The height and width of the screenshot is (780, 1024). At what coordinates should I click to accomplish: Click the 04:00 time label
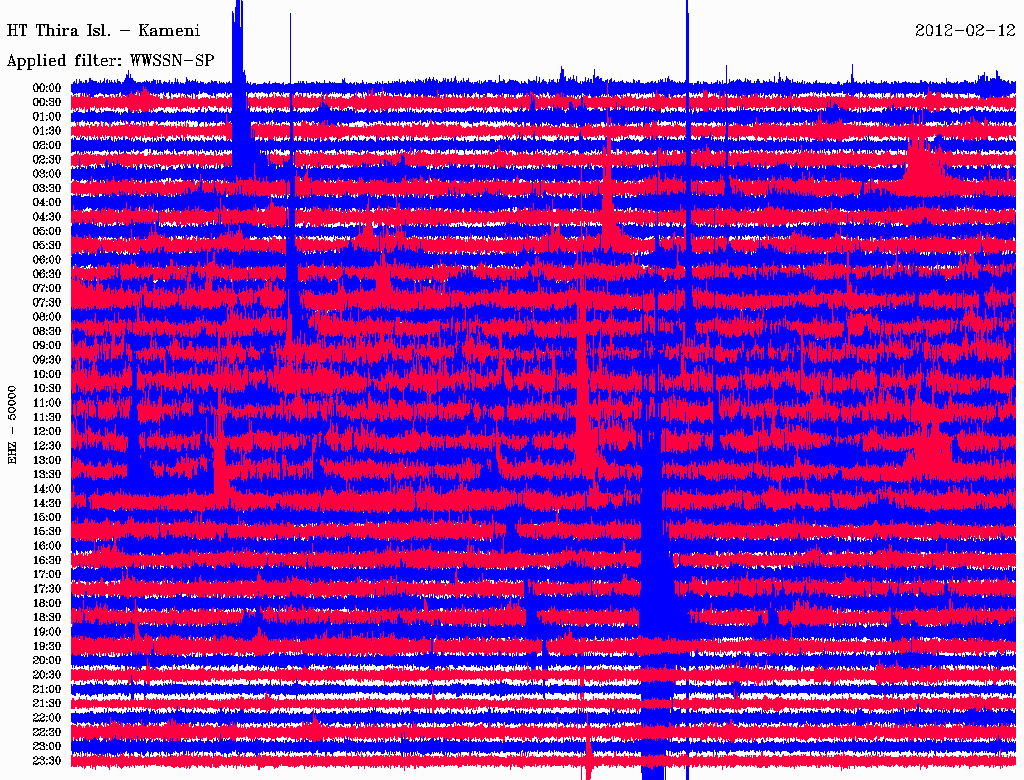tap(47, 203)
